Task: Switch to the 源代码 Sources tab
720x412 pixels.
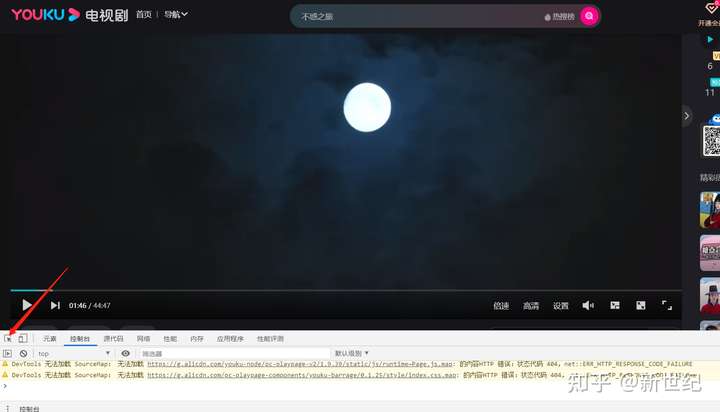Action: point(113,339)
